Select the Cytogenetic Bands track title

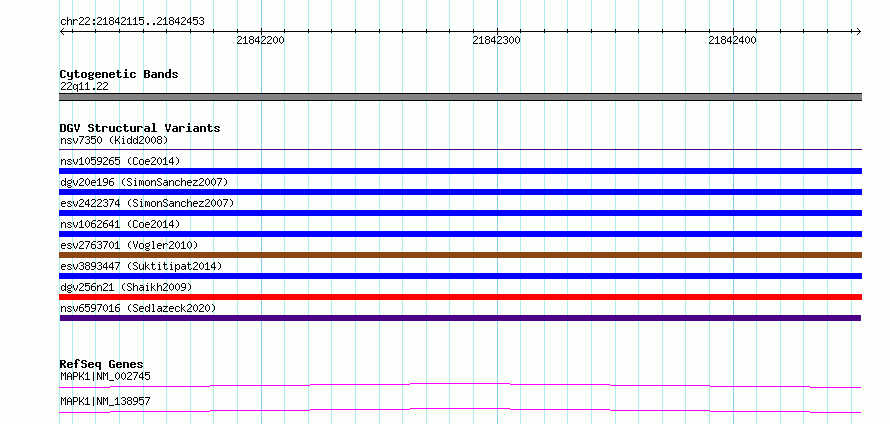(119, 74)
